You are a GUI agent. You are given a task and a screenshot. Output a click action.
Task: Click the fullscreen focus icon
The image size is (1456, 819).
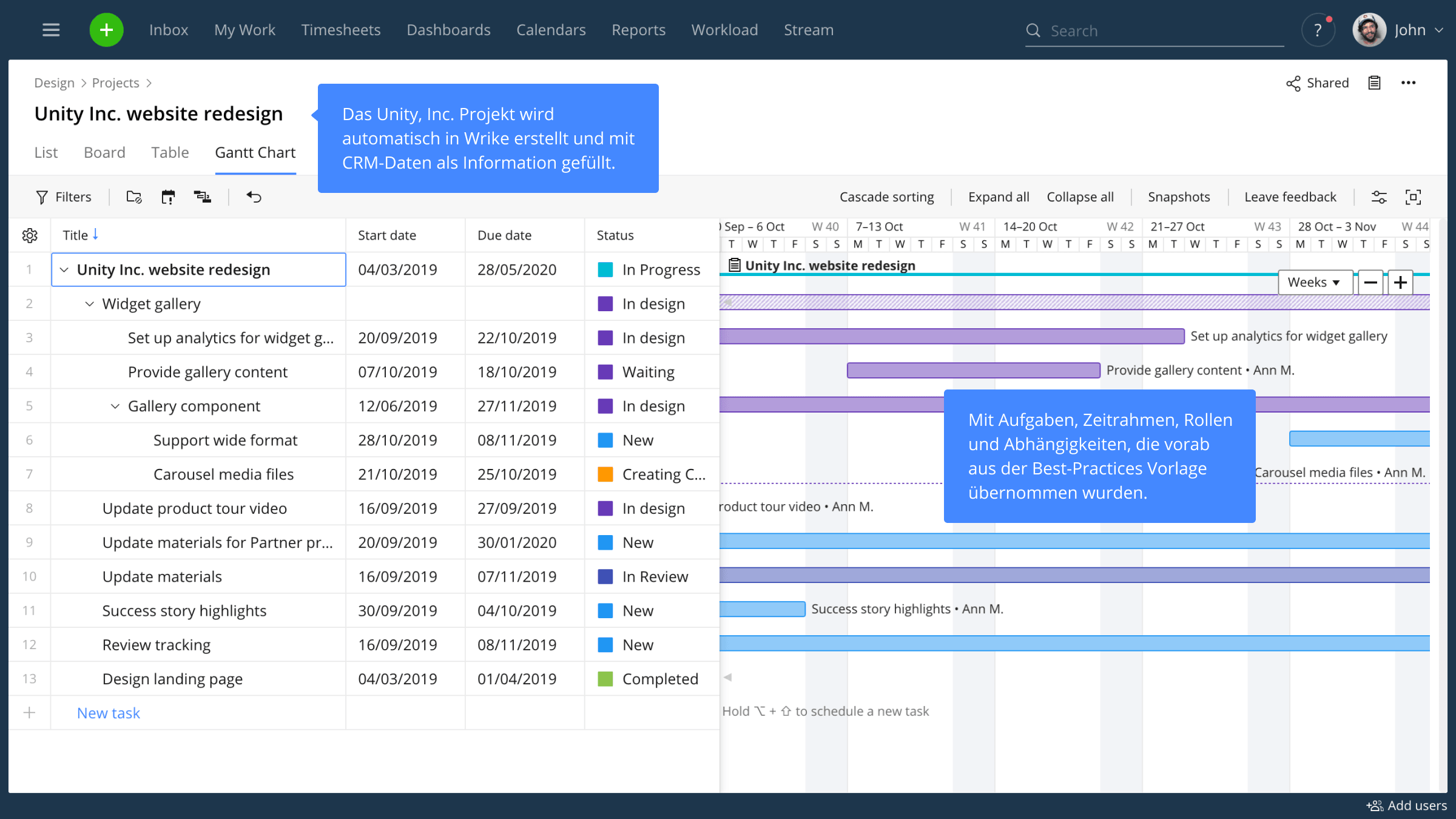click(x=1413, y=197)
